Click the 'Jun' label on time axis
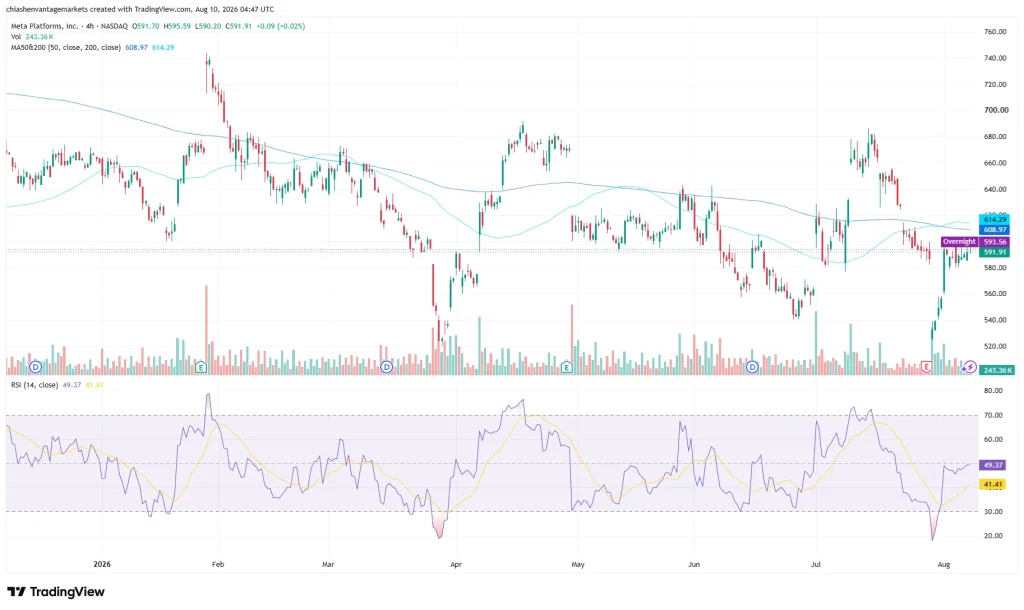This screenshot has width=1024, height=610. click(694, 564)
